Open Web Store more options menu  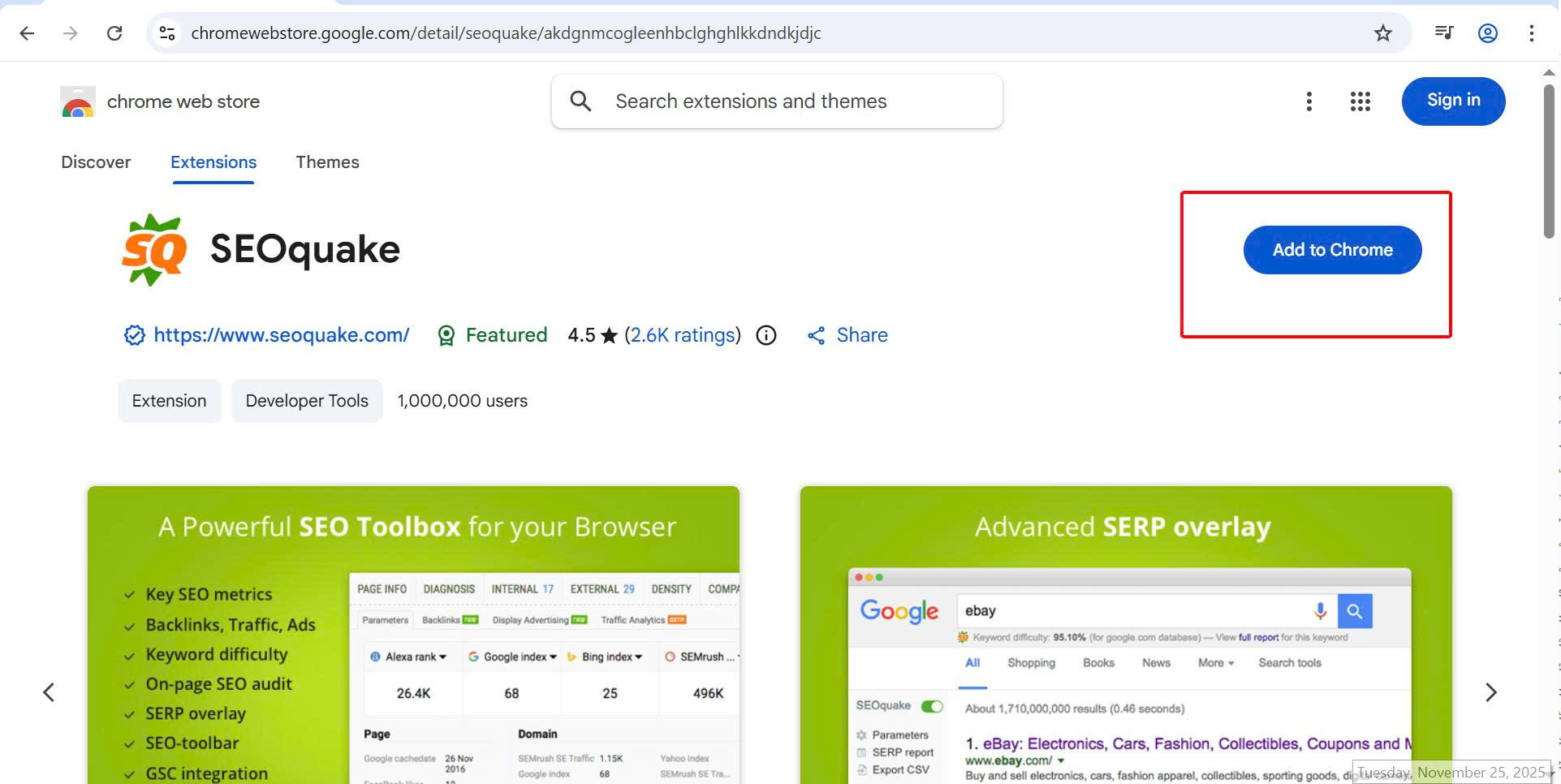tap(1309, 101)
